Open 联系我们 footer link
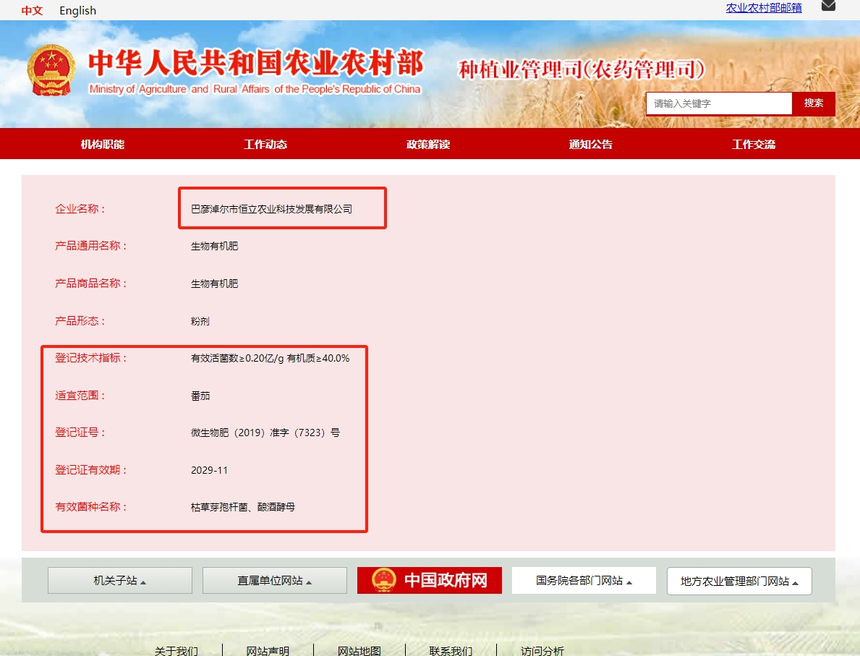The height and width of the screenshot is (656, 860). click(x=451, y=651)
